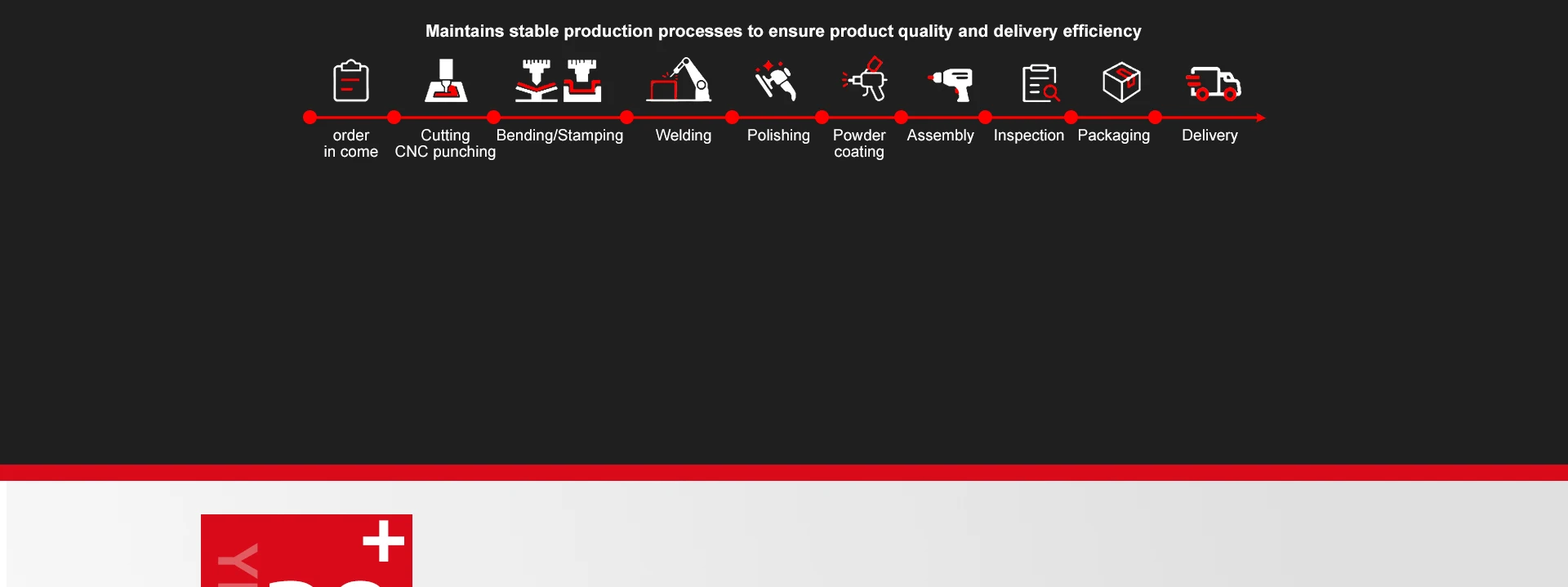Click the red arrowhead at the timeline end
Viewport: 1568px width, 587px height.
(x=1261, y=118)
